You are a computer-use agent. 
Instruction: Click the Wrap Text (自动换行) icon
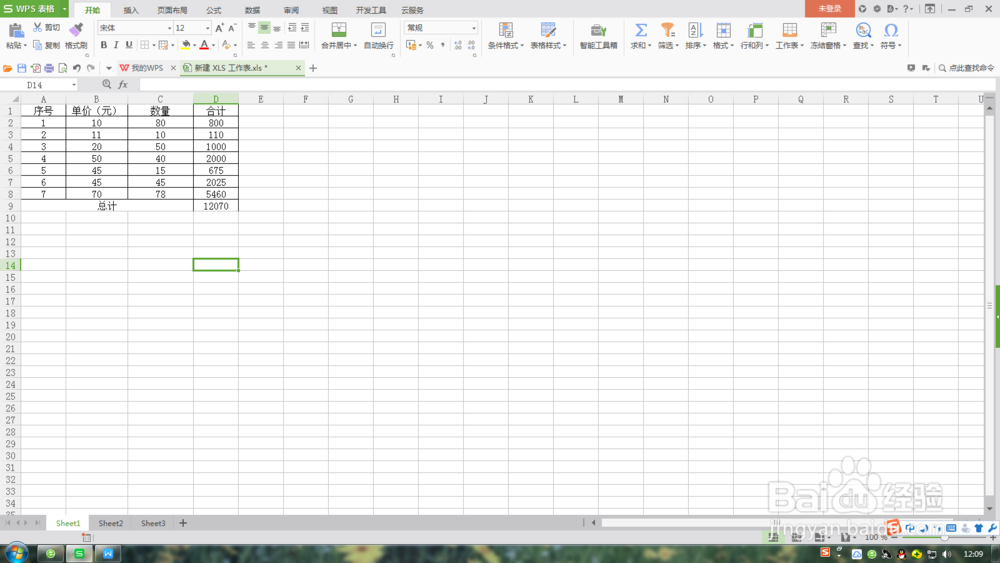pyautogui.click(x=378, y=30)
